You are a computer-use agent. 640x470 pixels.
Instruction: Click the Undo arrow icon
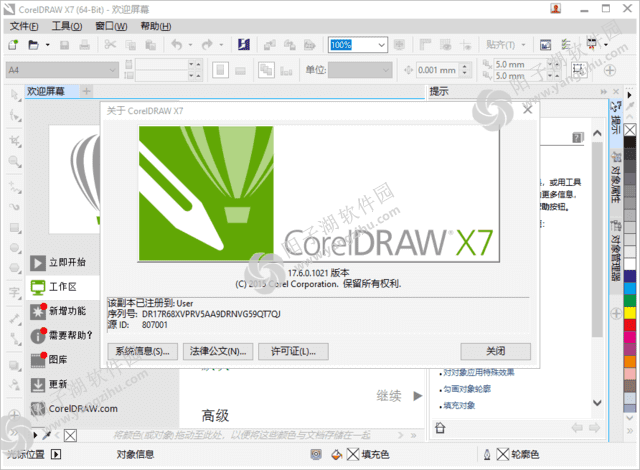[176, 44]
